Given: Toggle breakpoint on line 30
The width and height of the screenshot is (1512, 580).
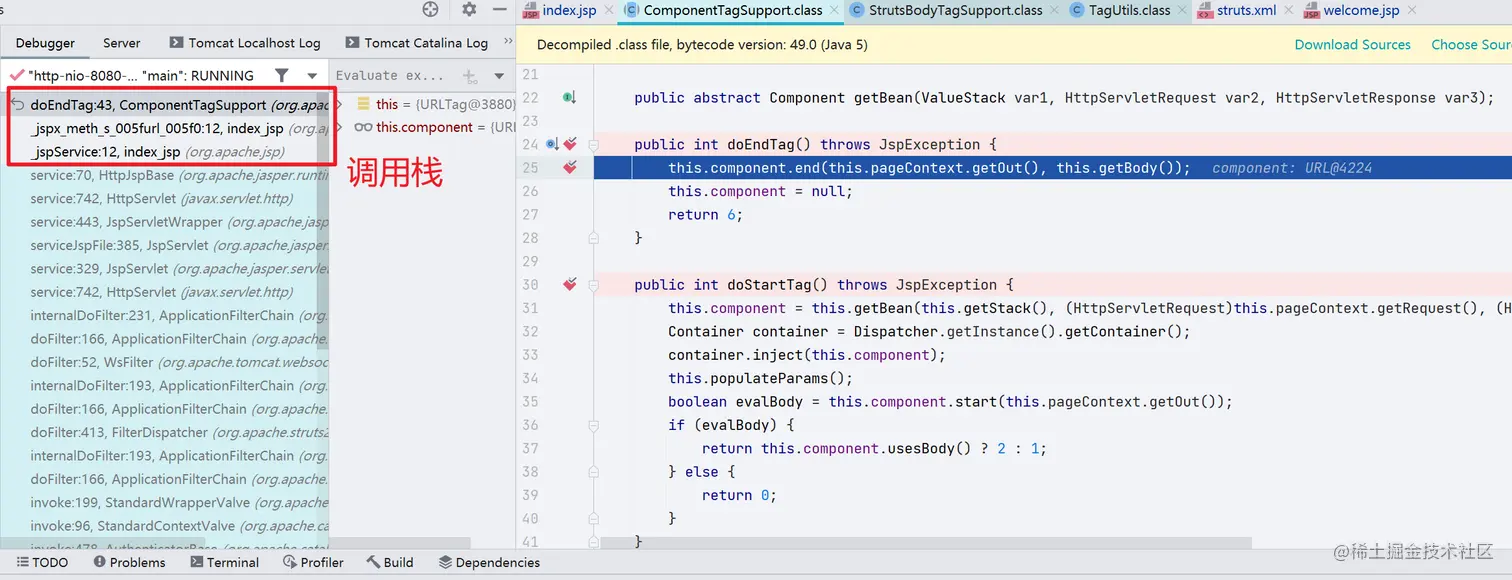Looking at the screenshot, I should point(571,285).
